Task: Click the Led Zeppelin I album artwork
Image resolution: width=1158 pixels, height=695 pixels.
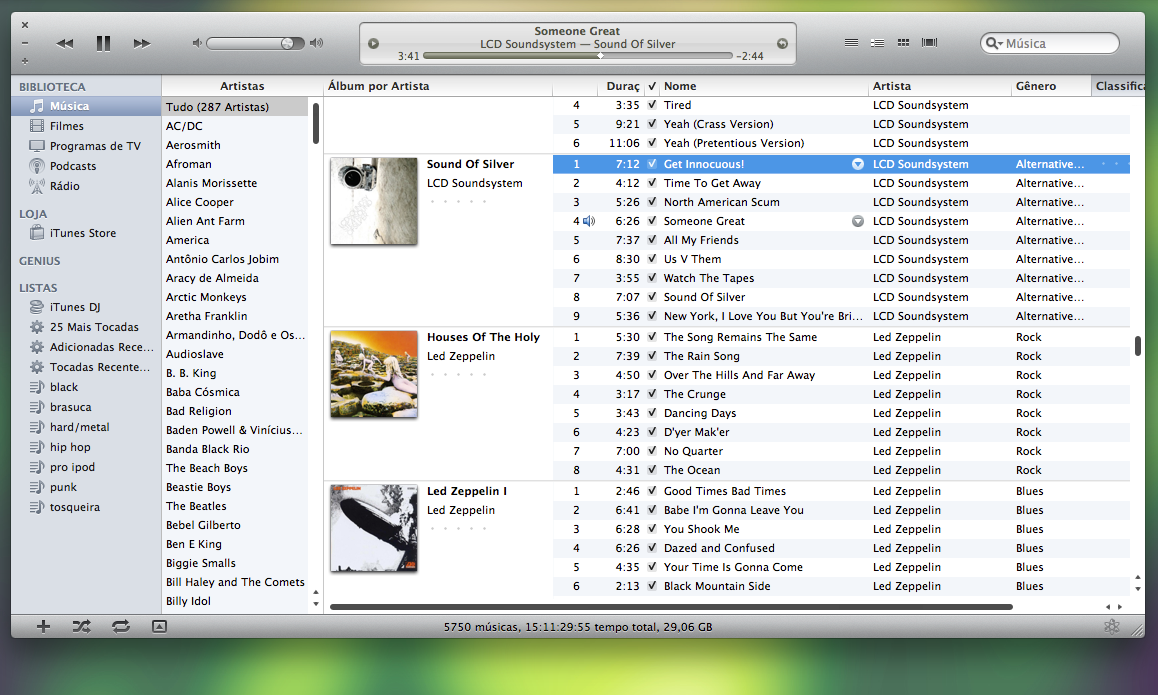Action: pyautogui.click(x=374, y=528)
